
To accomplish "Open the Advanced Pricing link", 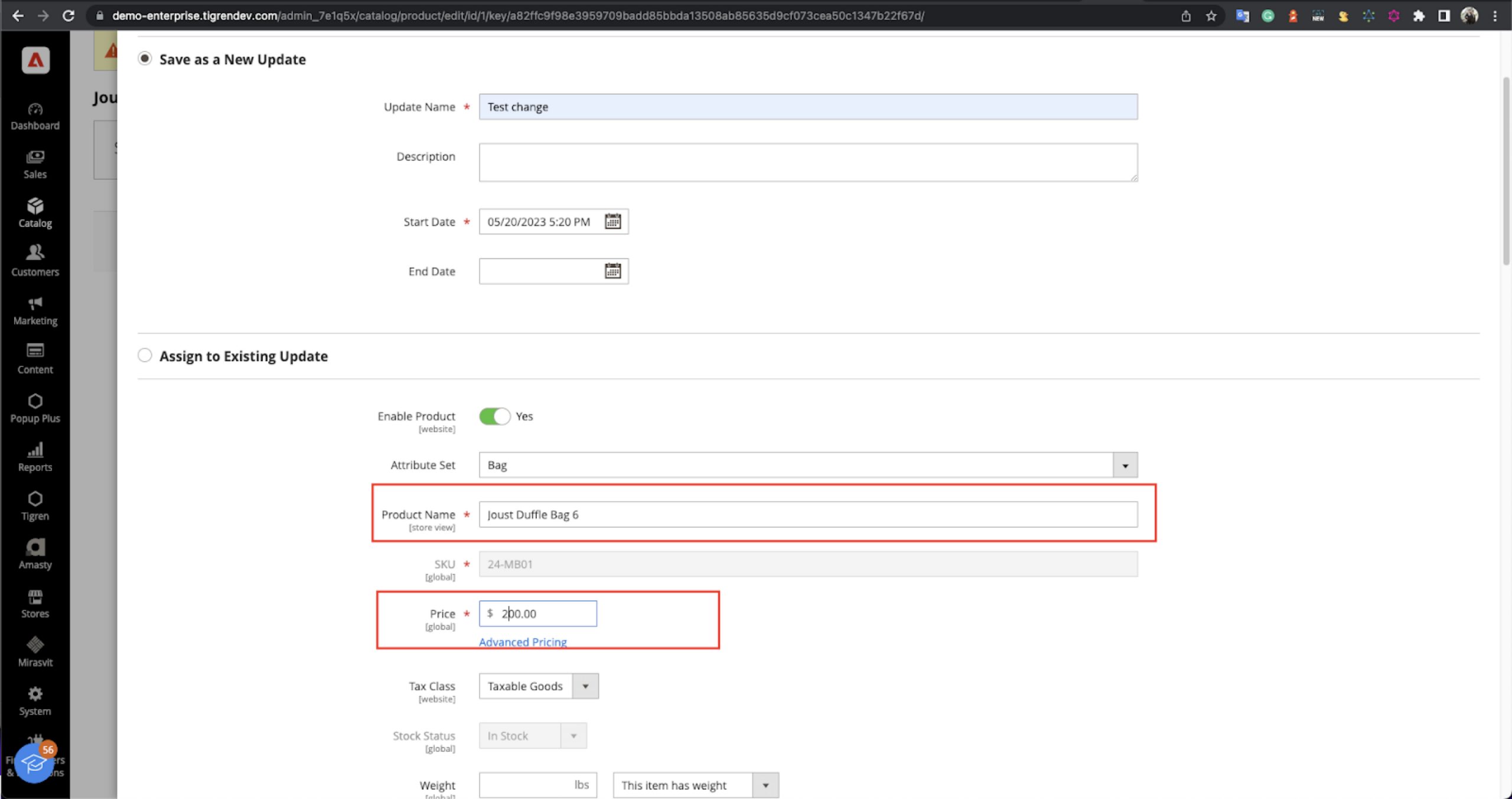I will [x=523, y=642].
